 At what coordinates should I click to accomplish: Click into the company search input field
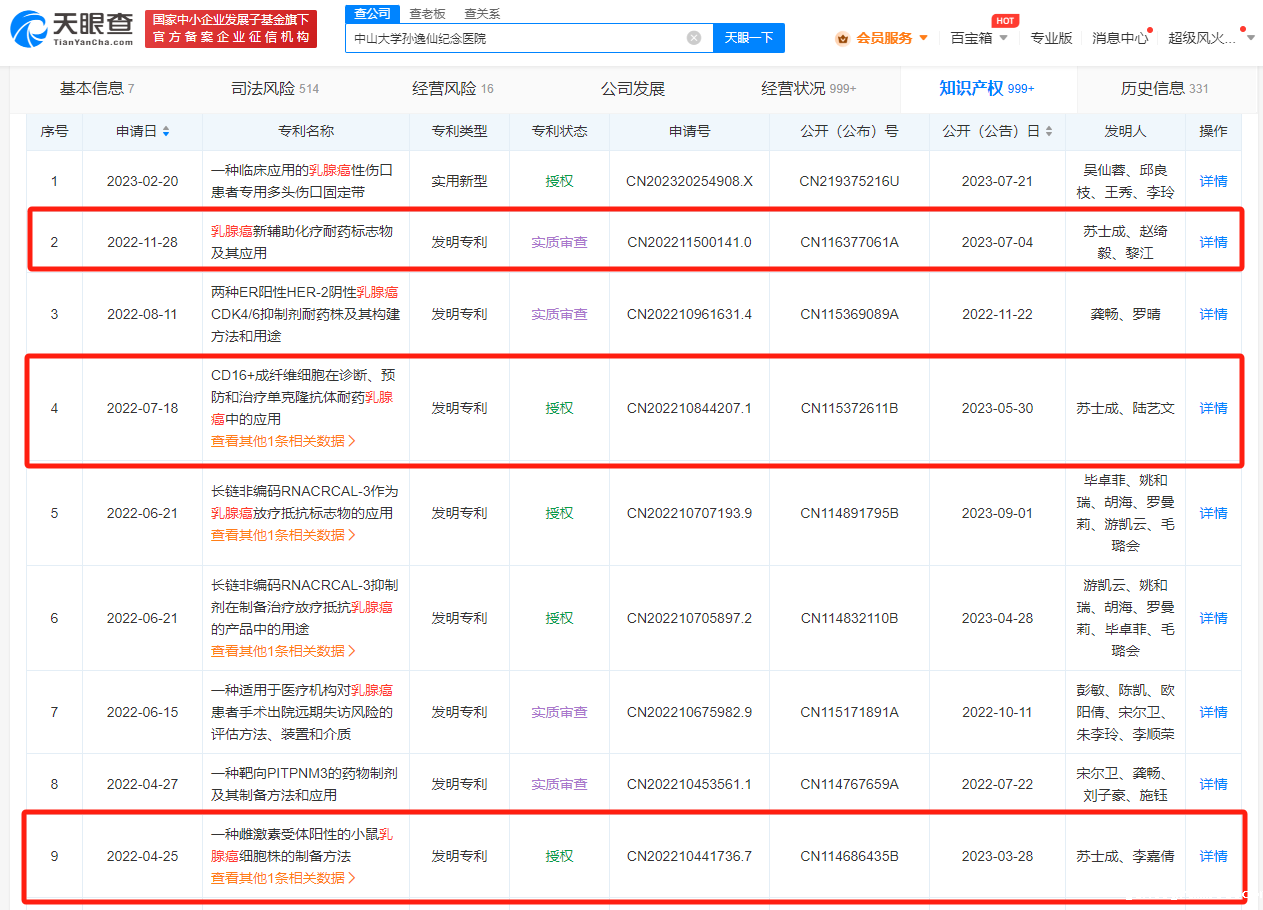pos(515,38)
